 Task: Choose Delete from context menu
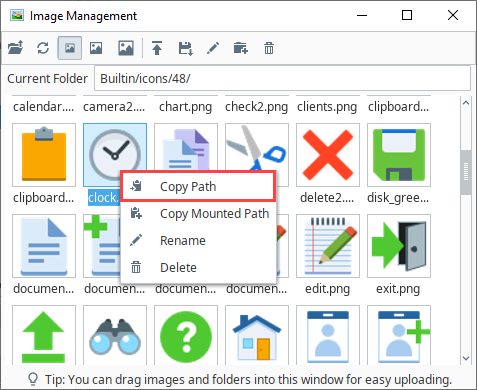pos(199,268)
